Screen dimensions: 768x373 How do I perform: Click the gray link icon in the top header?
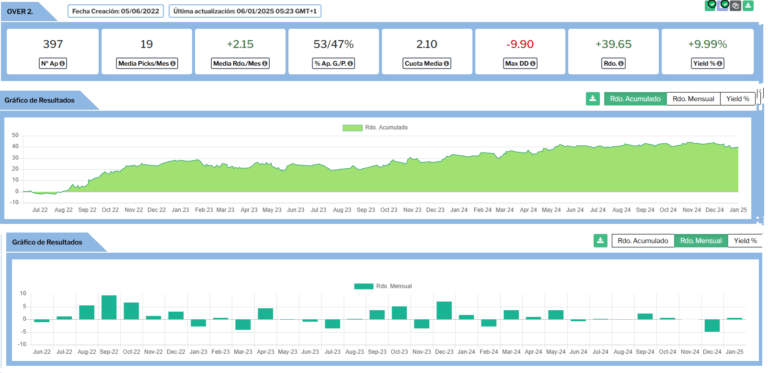735,5
